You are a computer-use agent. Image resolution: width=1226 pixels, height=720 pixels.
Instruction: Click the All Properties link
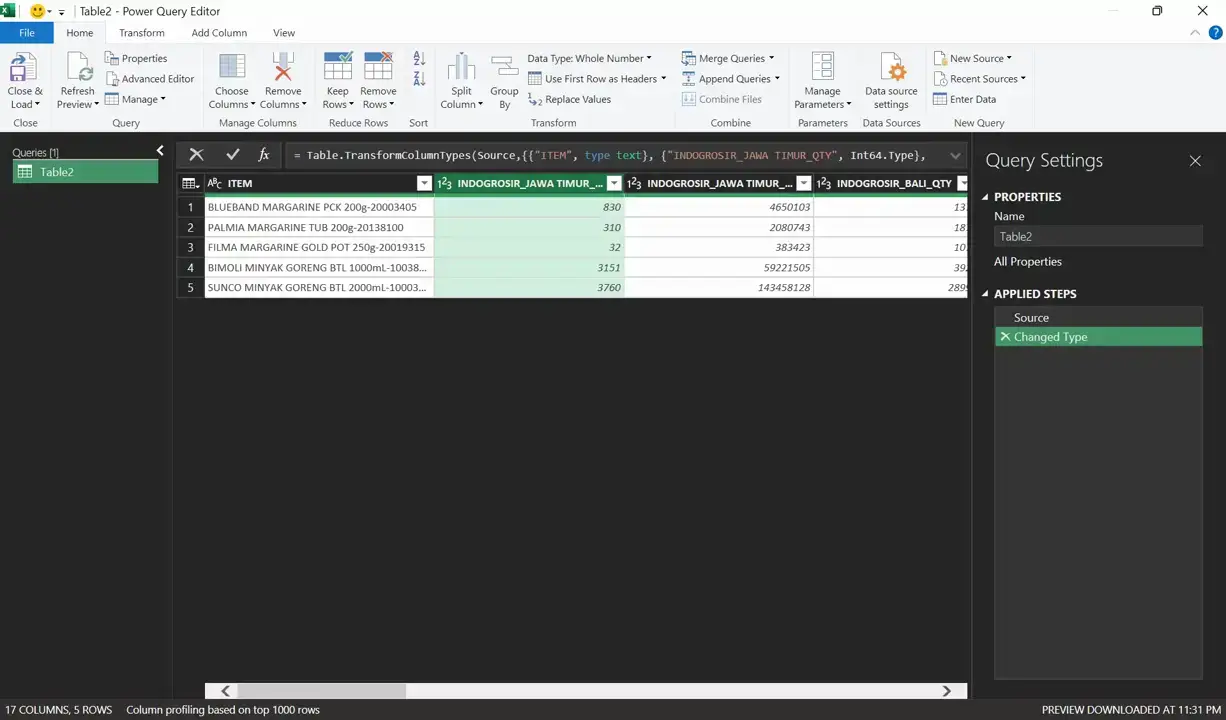[x=1028, y=261]
